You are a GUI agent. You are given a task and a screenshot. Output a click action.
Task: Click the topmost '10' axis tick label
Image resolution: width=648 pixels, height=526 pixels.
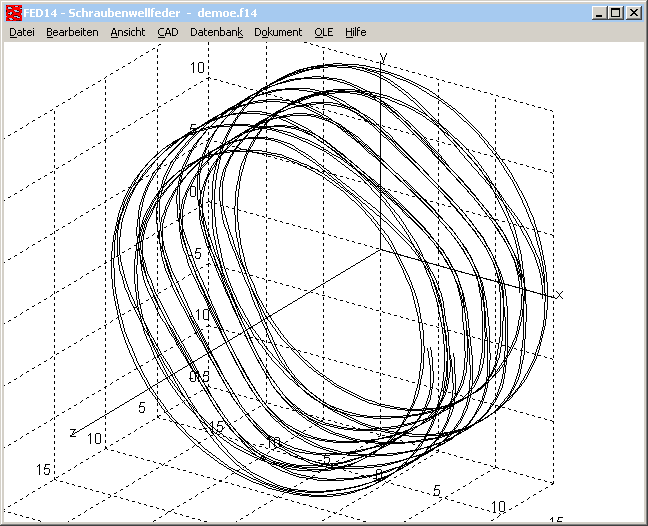(199, 68)
